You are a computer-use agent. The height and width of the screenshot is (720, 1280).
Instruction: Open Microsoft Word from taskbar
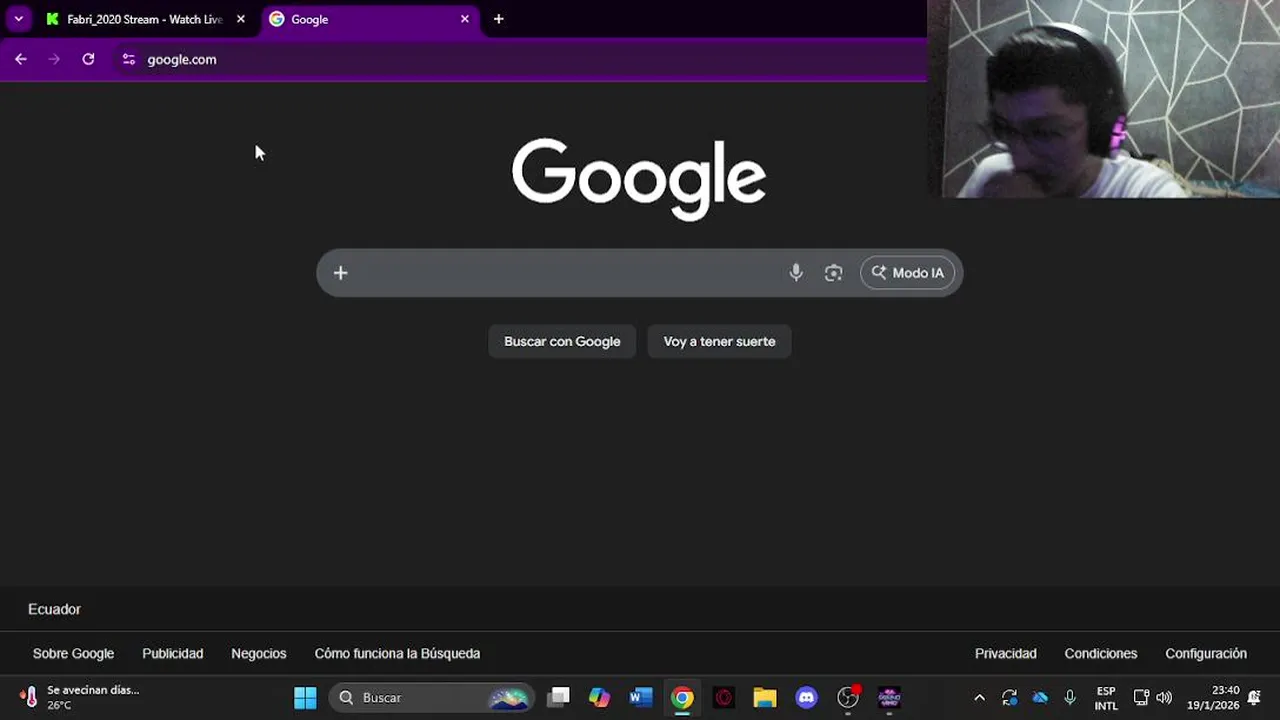pyautogui.click(x=641, y=697)
